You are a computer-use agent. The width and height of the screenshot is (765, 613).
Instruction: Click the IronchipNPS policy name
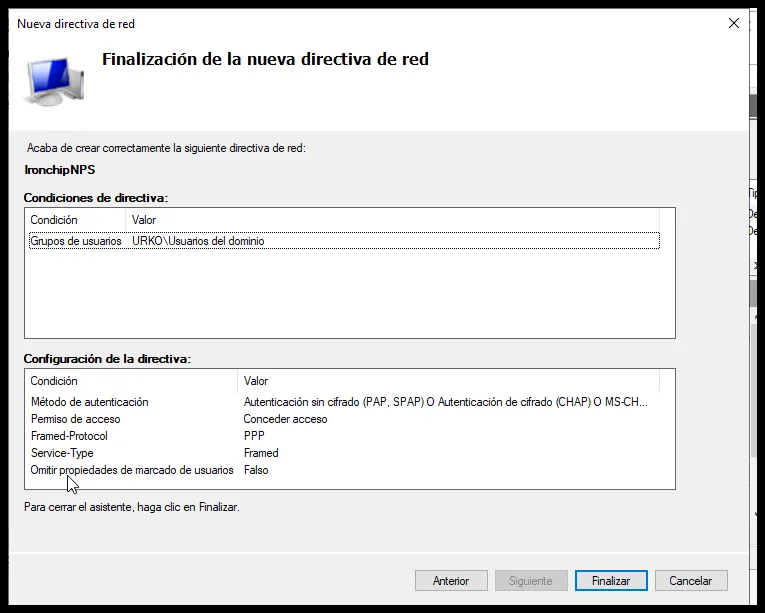[x=60, y=170]
